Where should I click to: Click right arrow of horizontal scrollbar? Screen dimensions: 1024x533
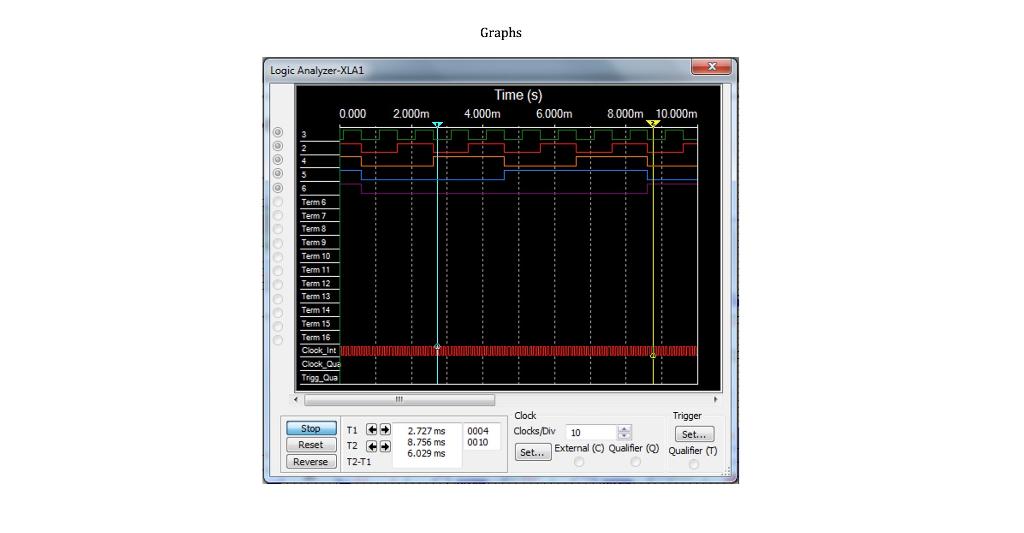[716, 399]
